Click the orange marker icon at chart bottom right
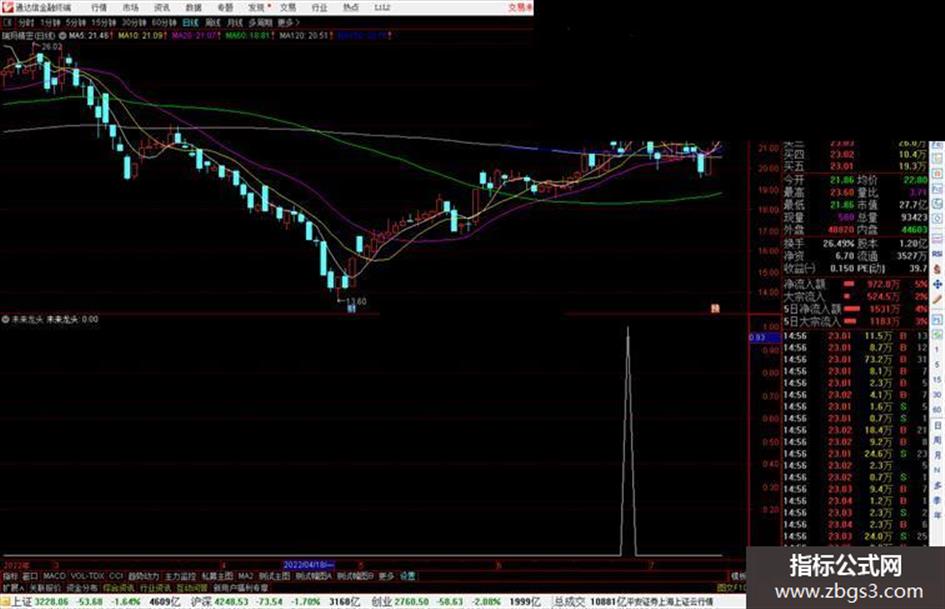 pyautogui.click(x=715, y=309)
